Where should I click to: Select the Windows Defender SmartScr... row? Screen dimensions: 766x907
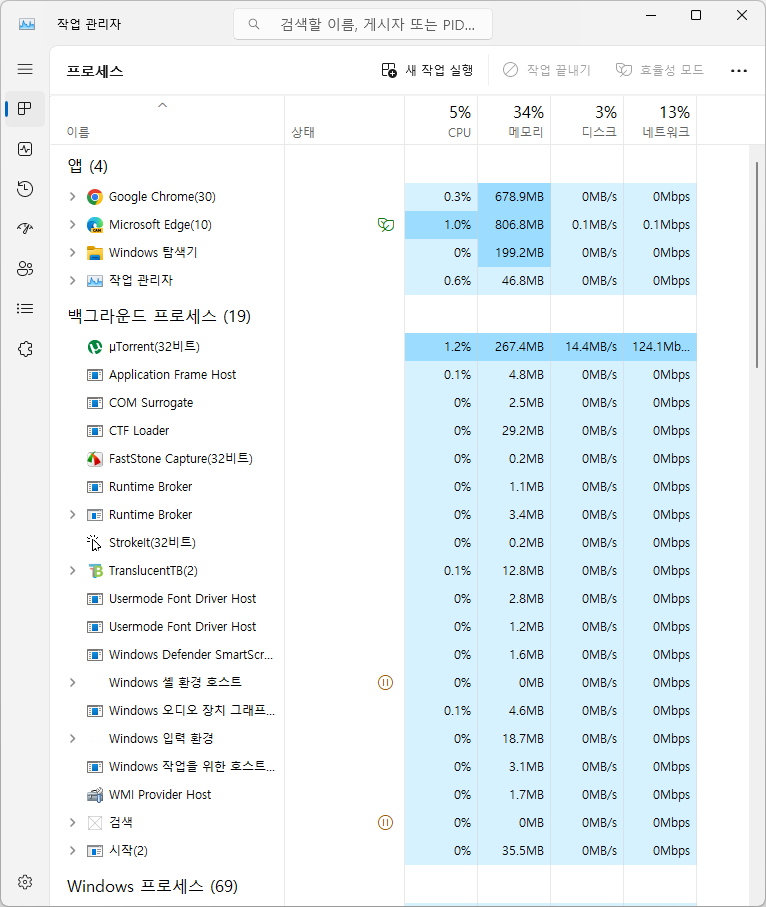coord(373,655)
